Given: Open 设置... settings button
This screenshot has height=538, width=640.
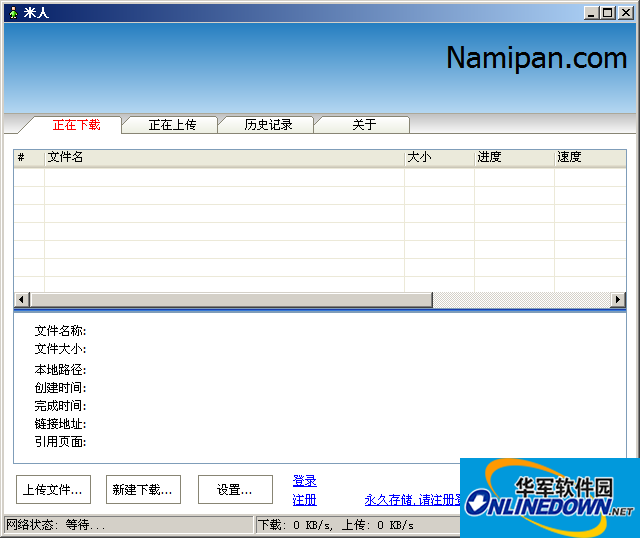Looking at the screenshot, I should coord(235,490).
